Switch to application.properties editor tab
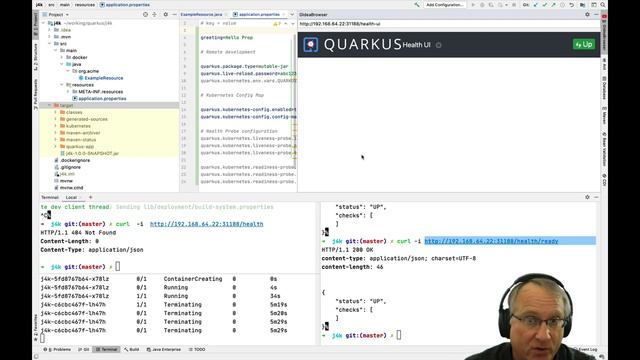The height and width of the screenshot is (360, 640). point(259,14)
